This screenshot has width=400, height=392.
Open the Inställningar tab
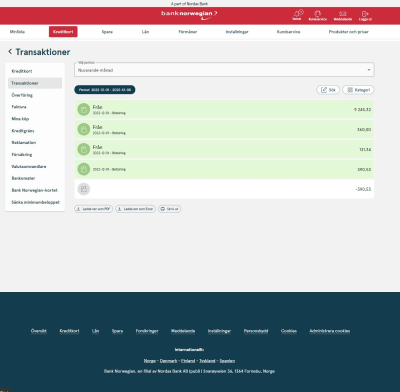(237, 32)
